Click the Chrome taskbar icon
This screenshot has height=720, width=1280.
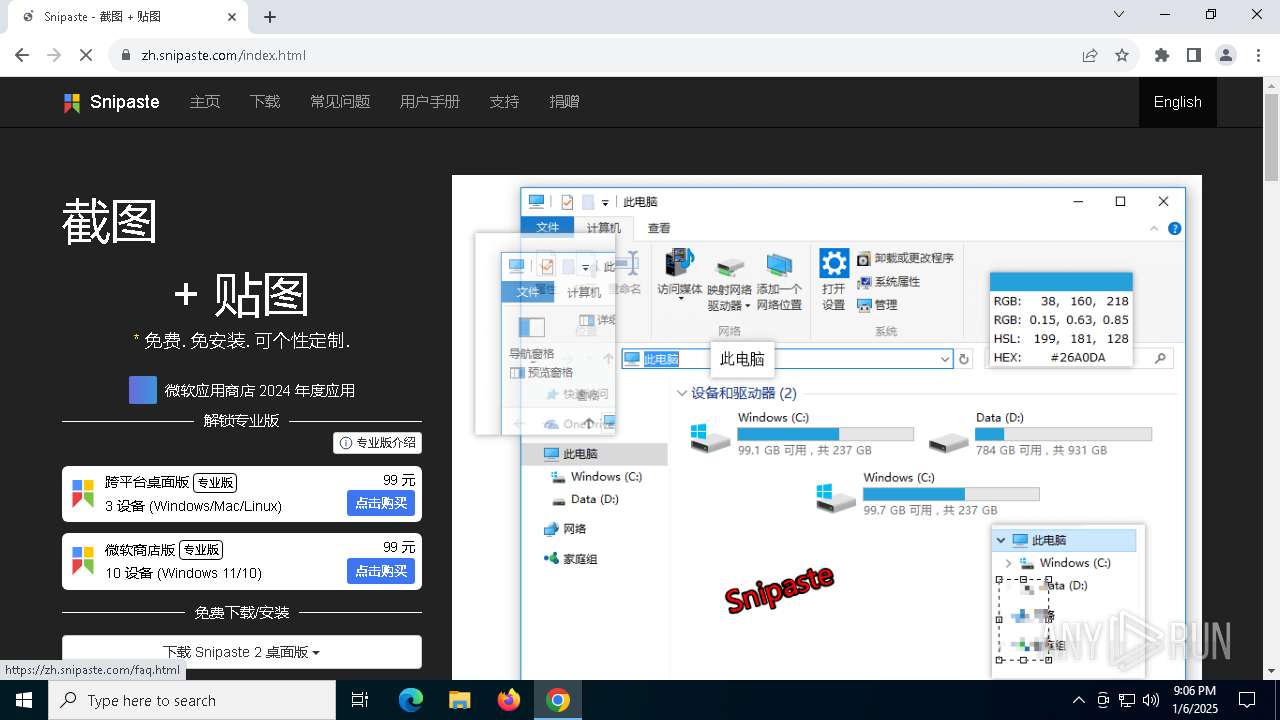coord(558,700)
